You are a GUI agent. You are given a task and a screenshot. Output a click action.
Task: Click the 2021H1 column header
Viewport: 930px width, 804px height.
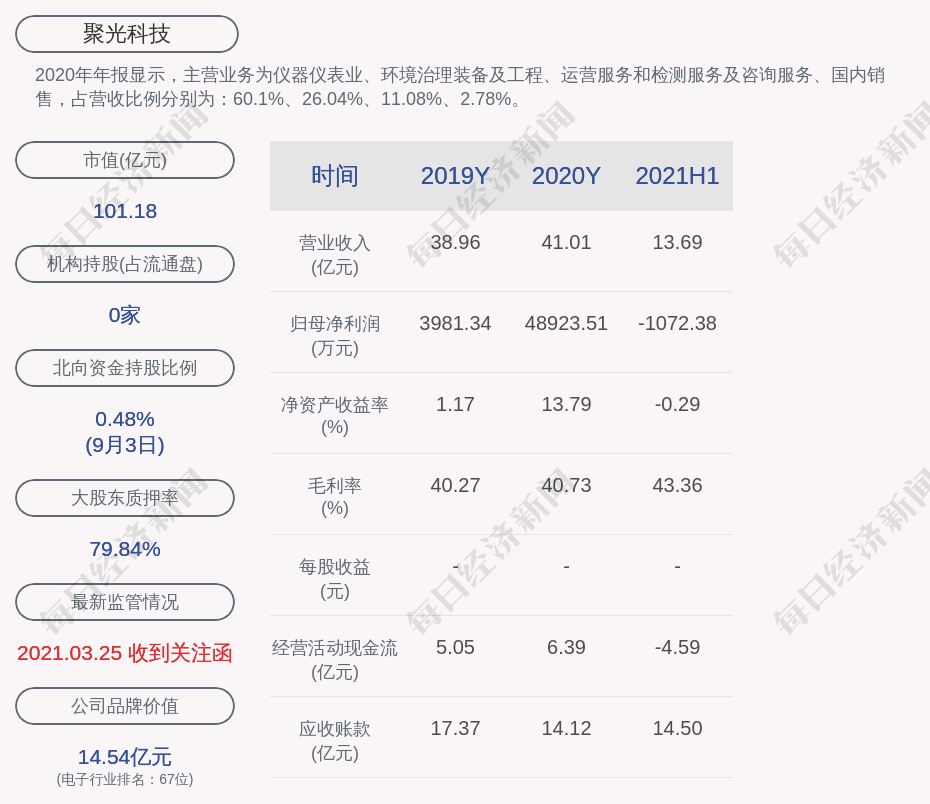click(677, 176)
